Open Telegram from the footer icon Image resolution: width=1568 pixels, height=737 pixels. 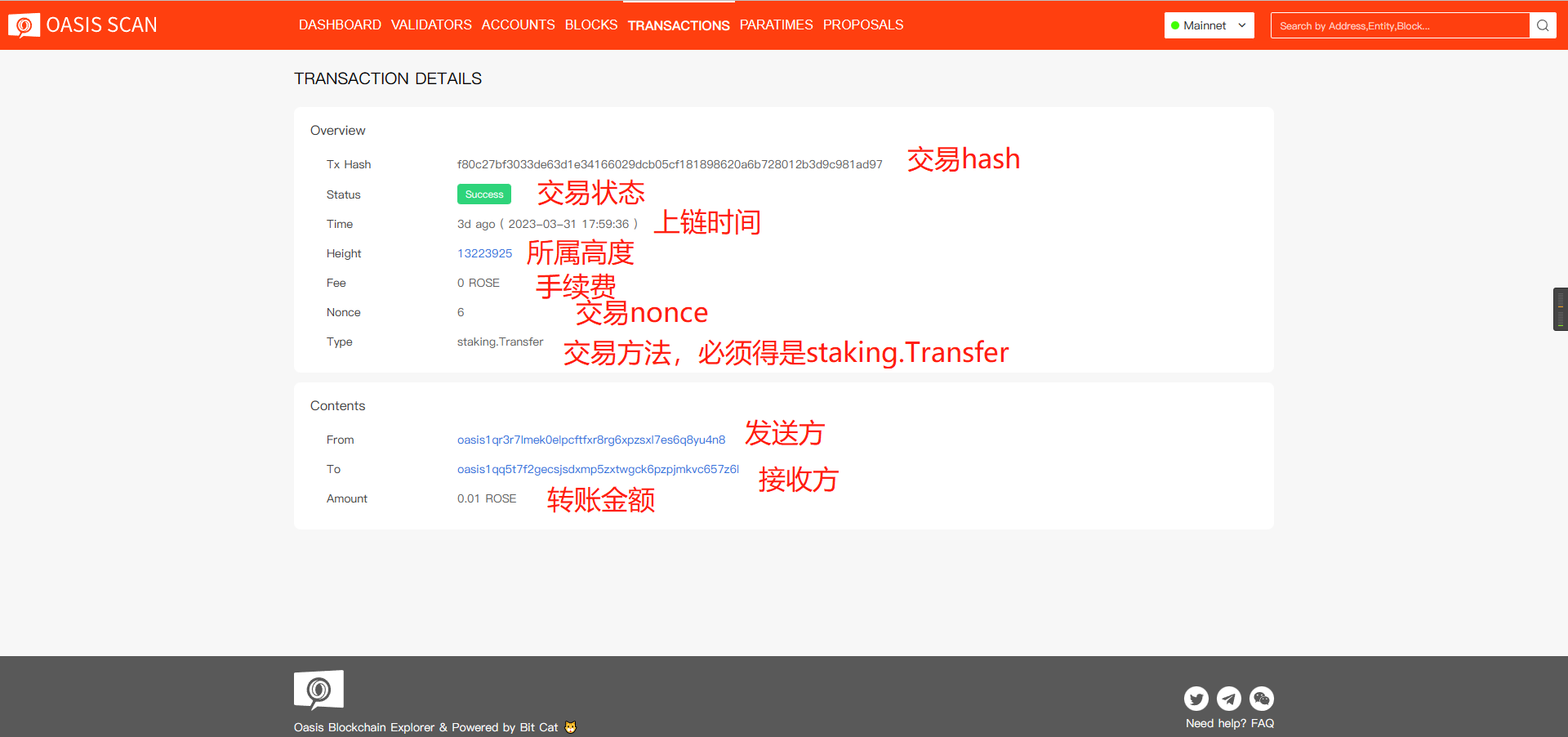(1228, 699)
